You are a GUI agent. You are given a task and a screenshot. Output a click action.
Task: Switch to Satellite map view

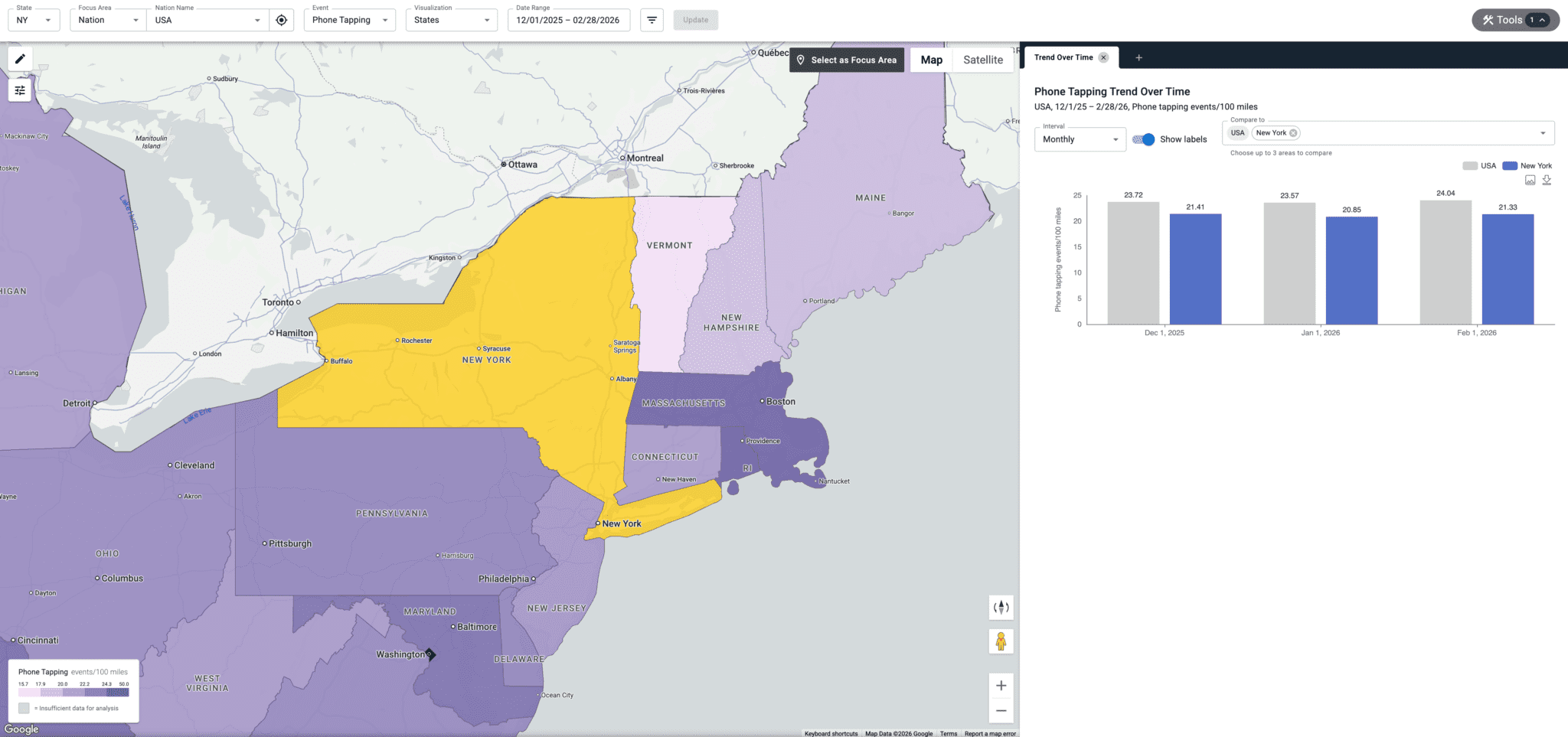(x=982, y=60)
